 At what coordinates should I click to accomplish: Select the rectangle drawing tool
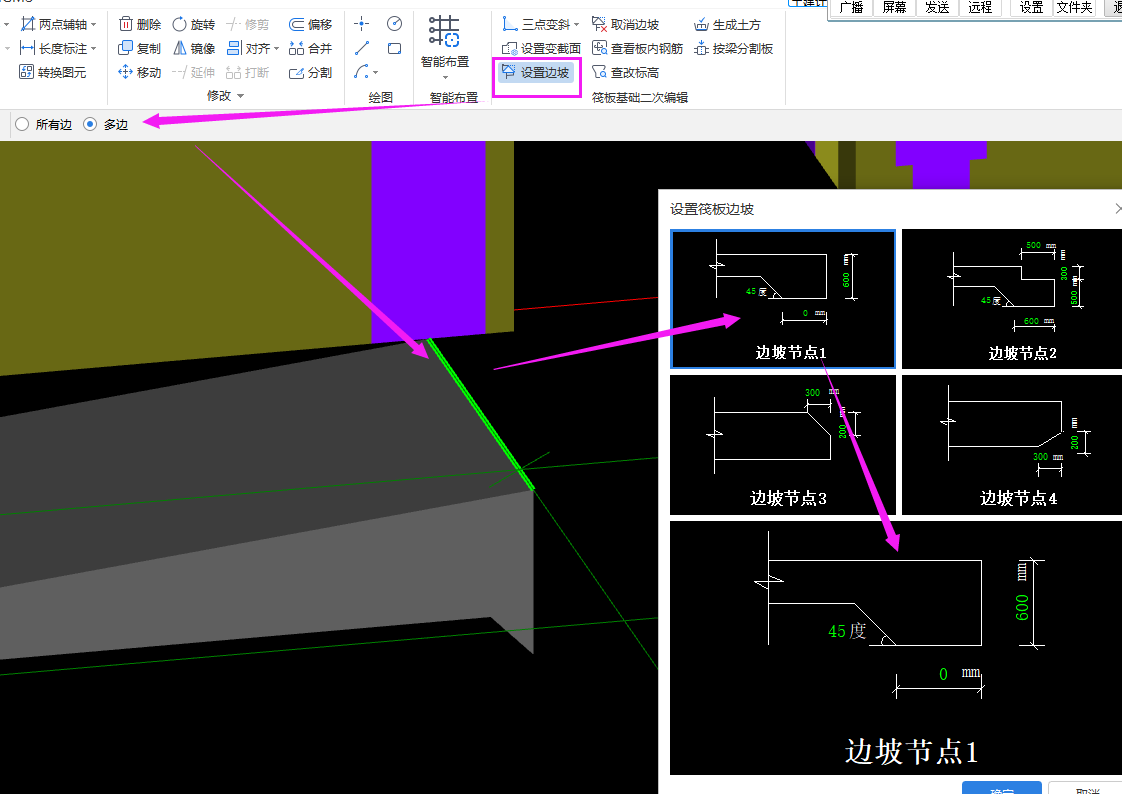click(x=394, y=49)
